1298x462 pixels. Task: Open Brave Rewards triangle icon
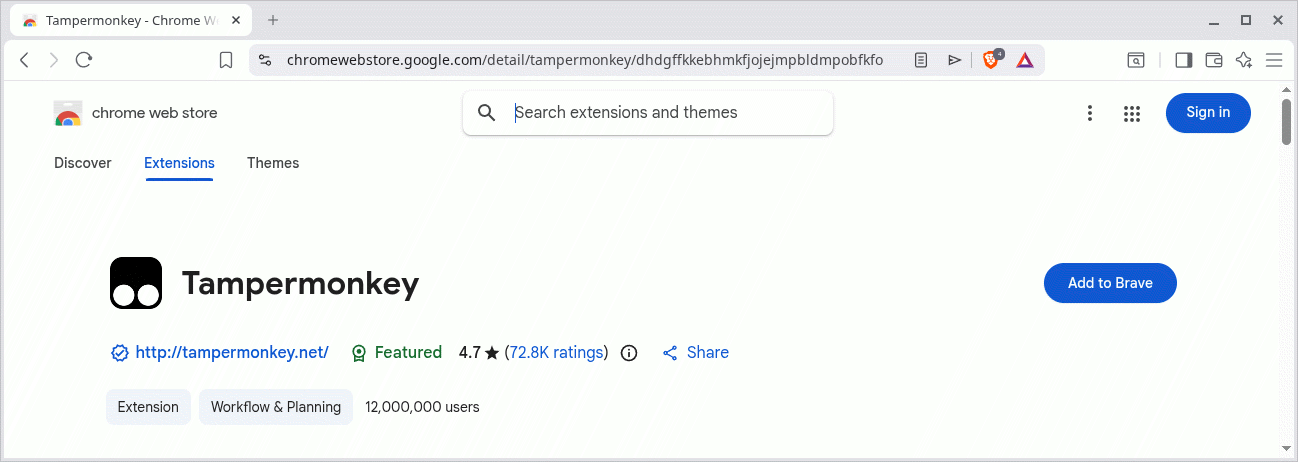1025,60
